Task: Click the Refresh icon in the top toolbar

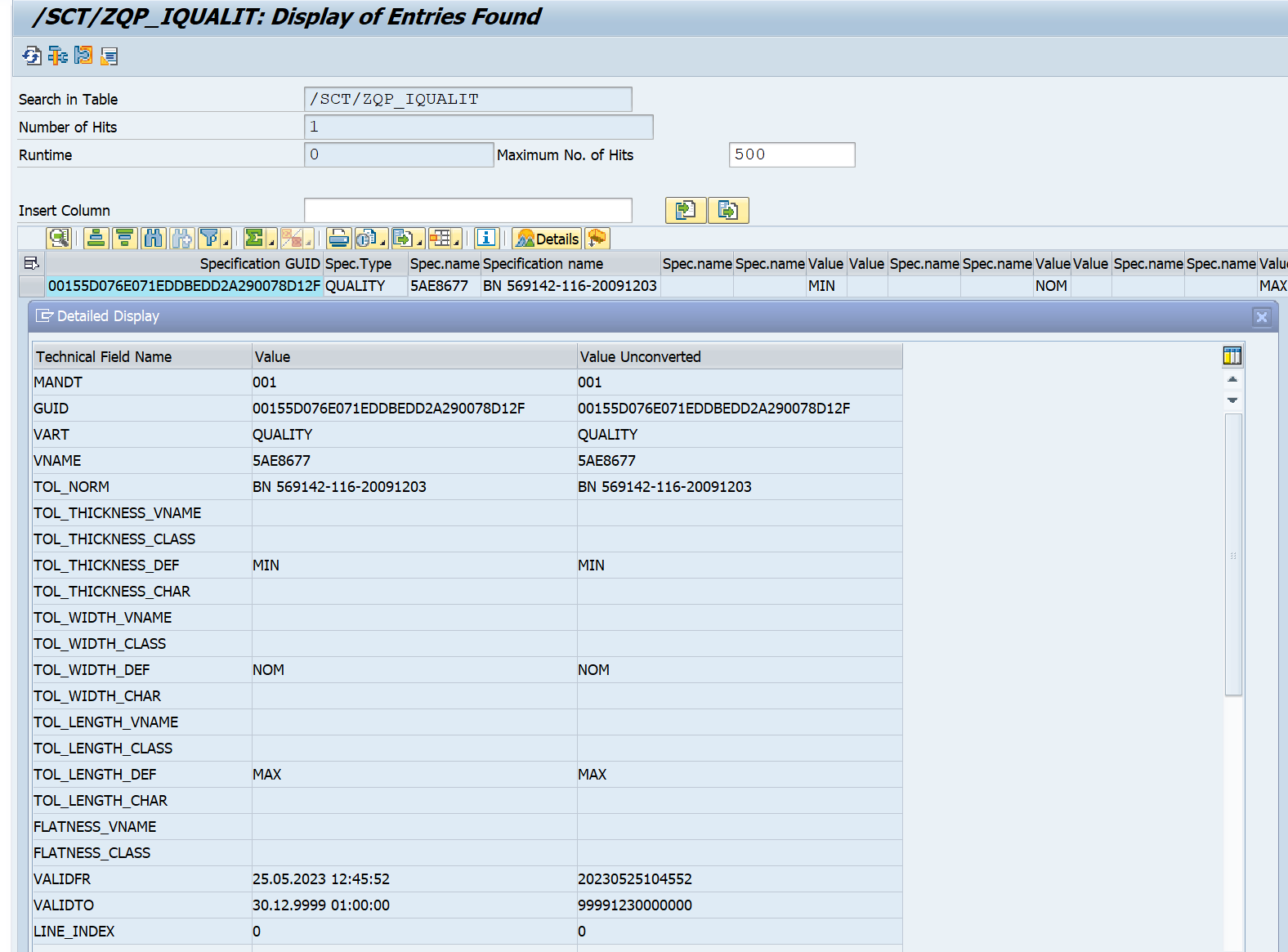Action: (32, 56)
